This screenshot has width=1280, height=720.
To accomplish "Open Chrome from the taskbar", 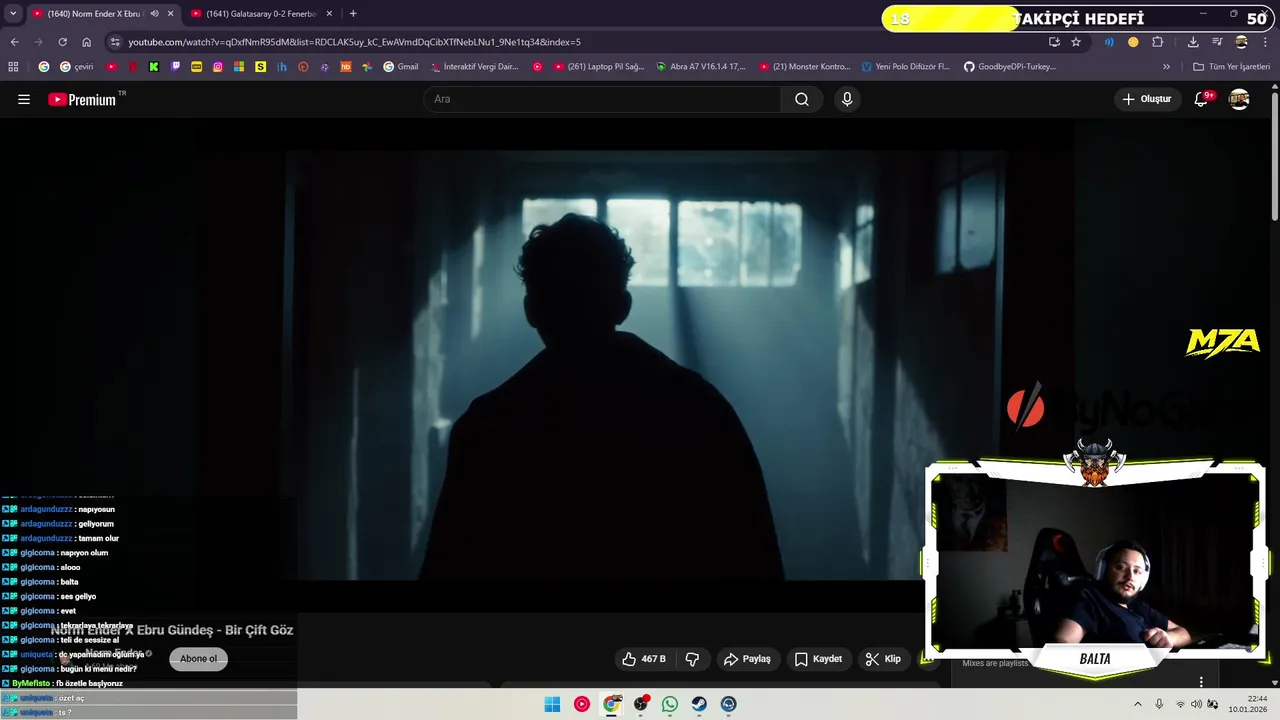I will coord(612,704).
